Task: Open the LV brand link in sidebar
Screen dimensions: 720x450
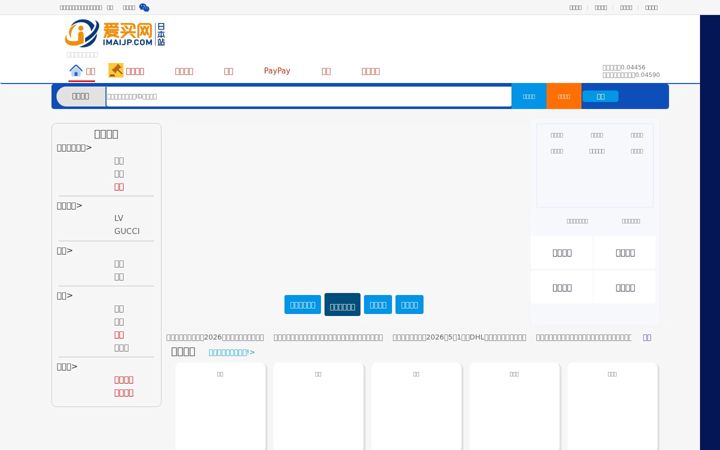Action: tap(118, 218)
